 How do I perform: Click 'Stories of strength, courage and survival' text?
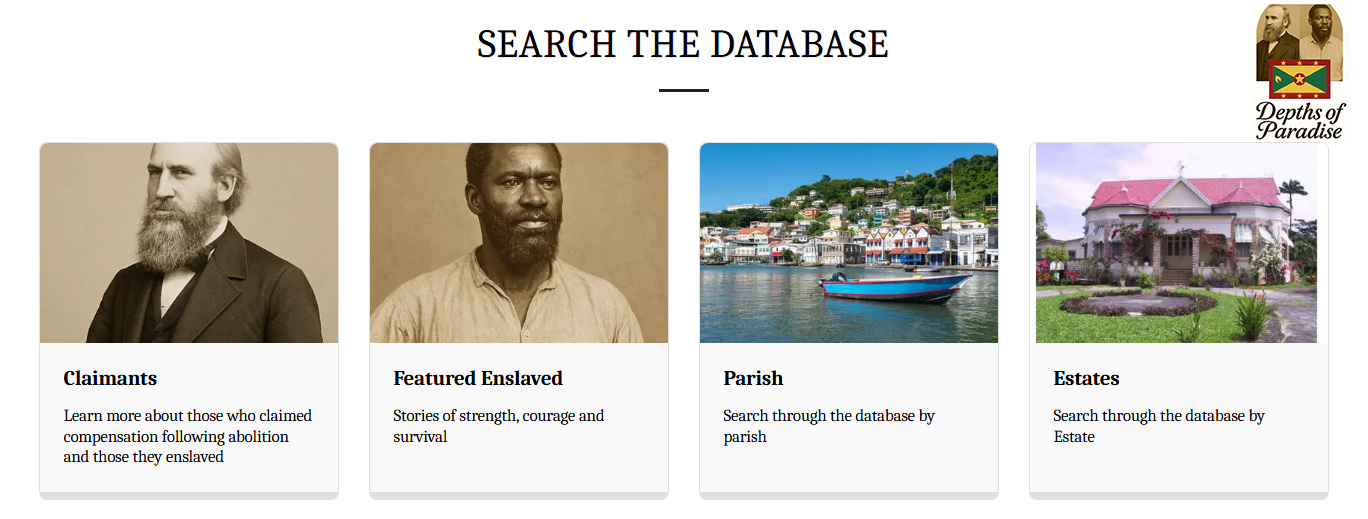498,426
